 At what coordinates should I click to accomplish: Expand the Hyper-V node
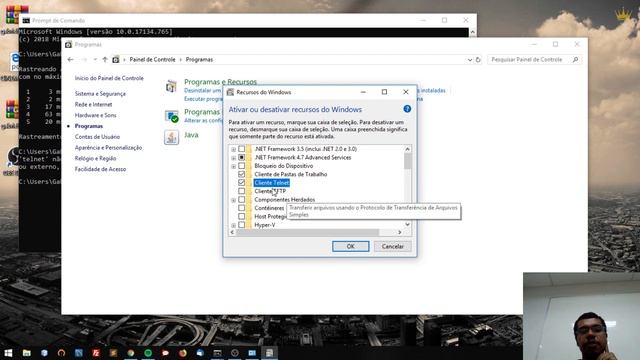(233, 225)
